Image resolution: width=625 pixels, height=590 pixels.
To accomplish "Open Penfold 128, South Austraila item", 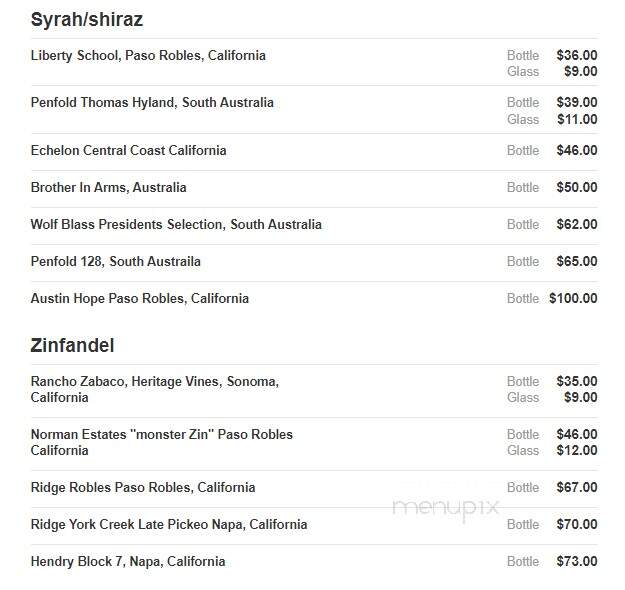I will click(116, 262).
